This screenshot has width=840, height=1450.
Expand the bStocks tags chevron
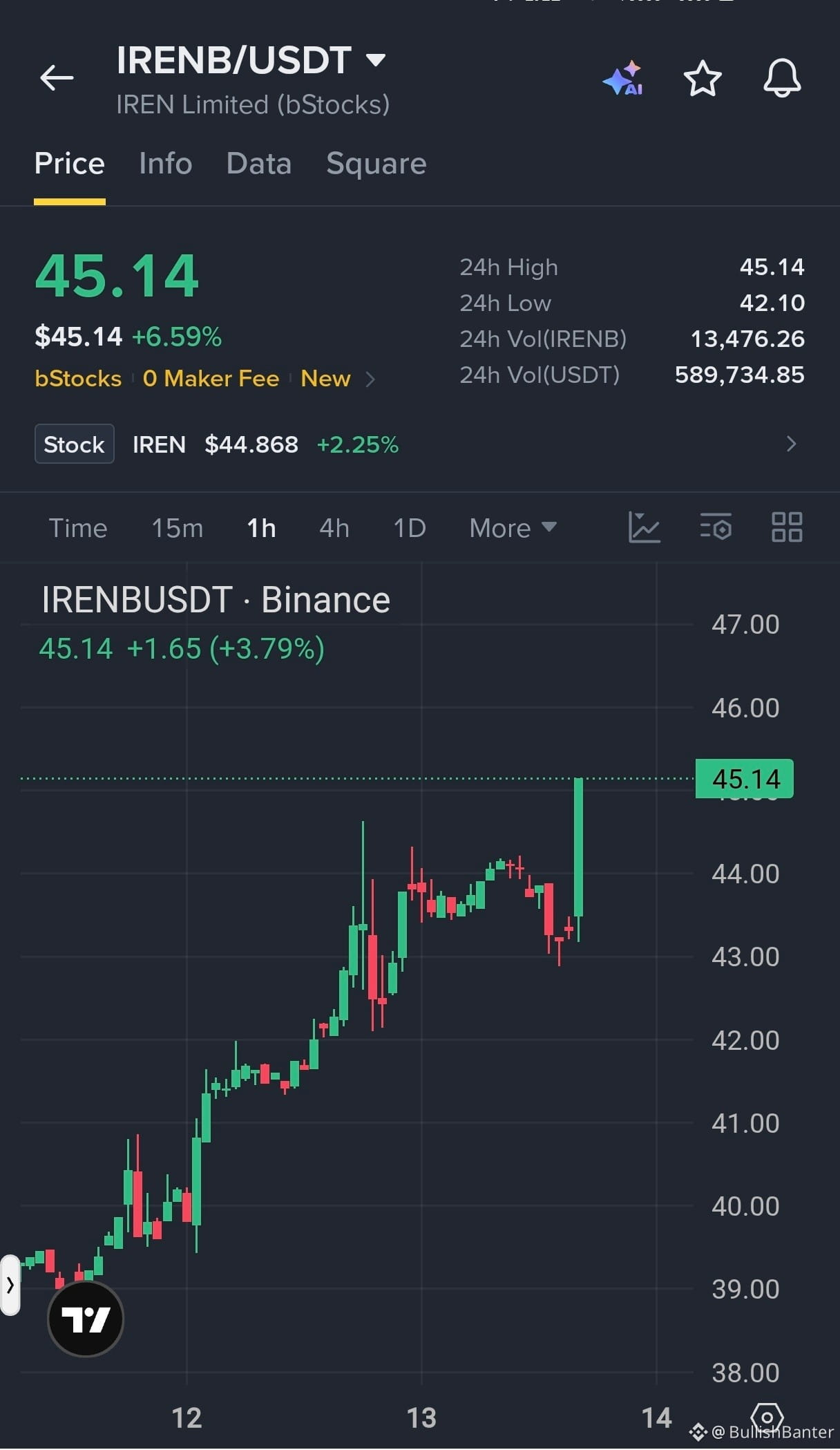pyautogui.click(x=370, y=379)
